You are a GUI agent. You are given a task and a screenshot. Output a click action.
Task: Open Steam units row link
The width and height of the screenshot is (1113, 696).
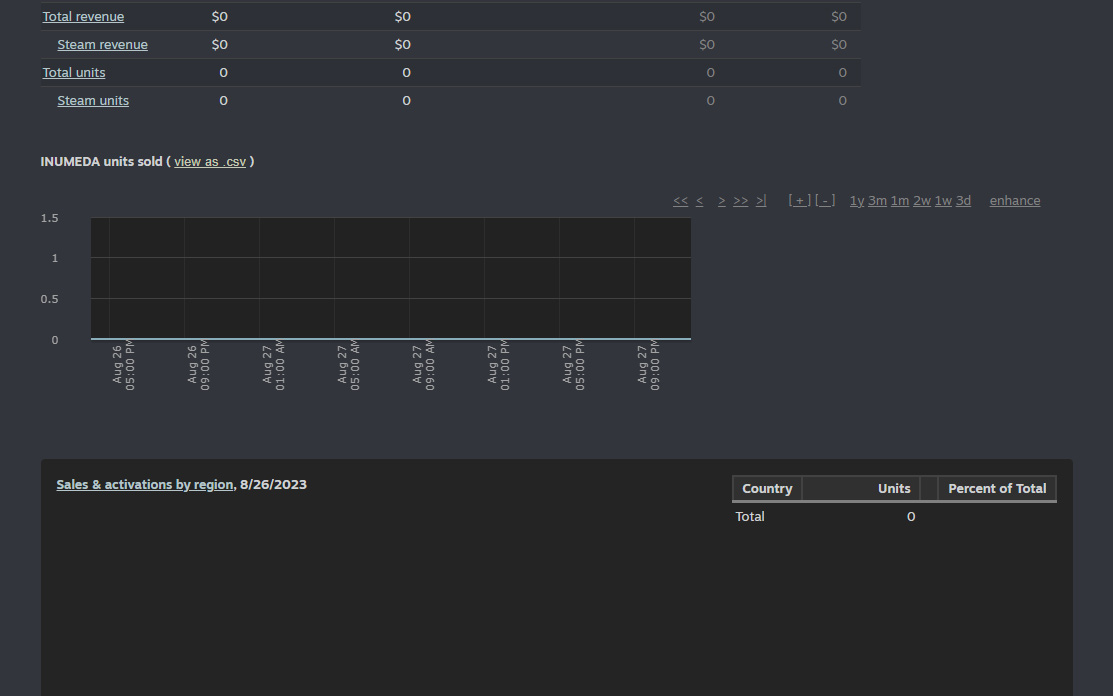(93, 101)
